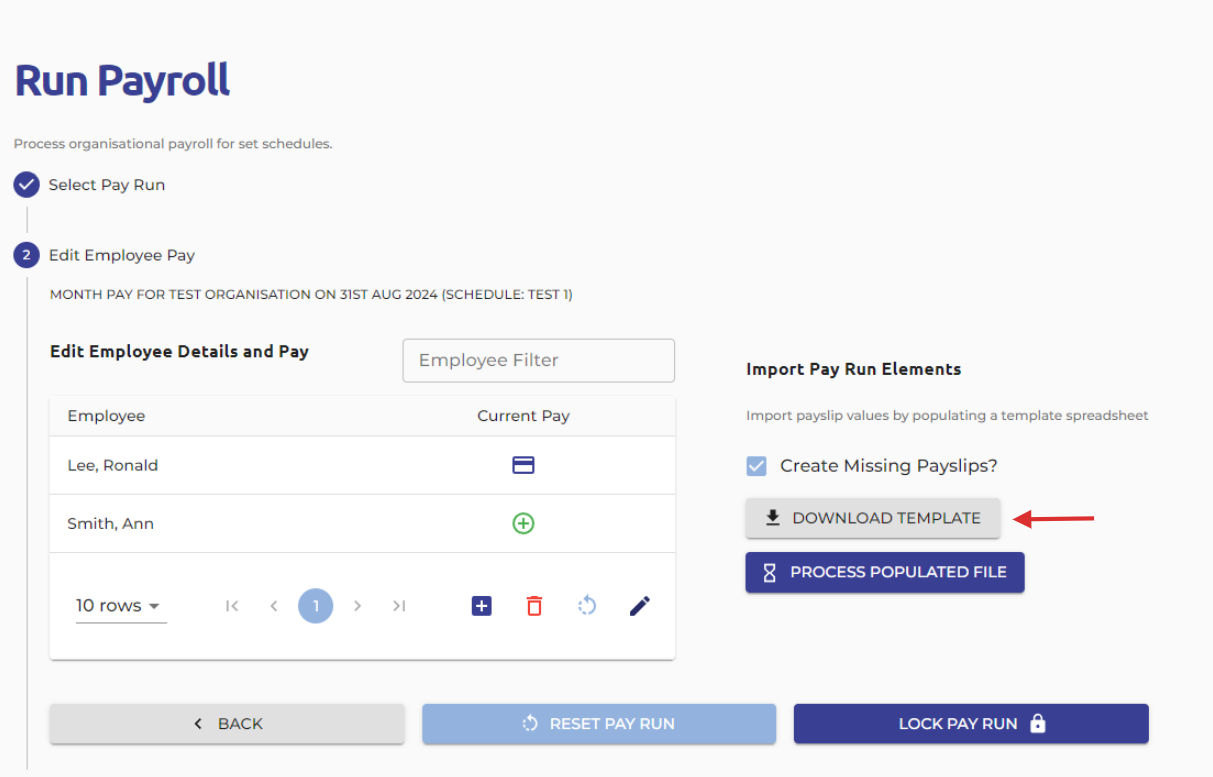Click the month pay schedule description text
The image size is (1213, 777).
[311, 295]
